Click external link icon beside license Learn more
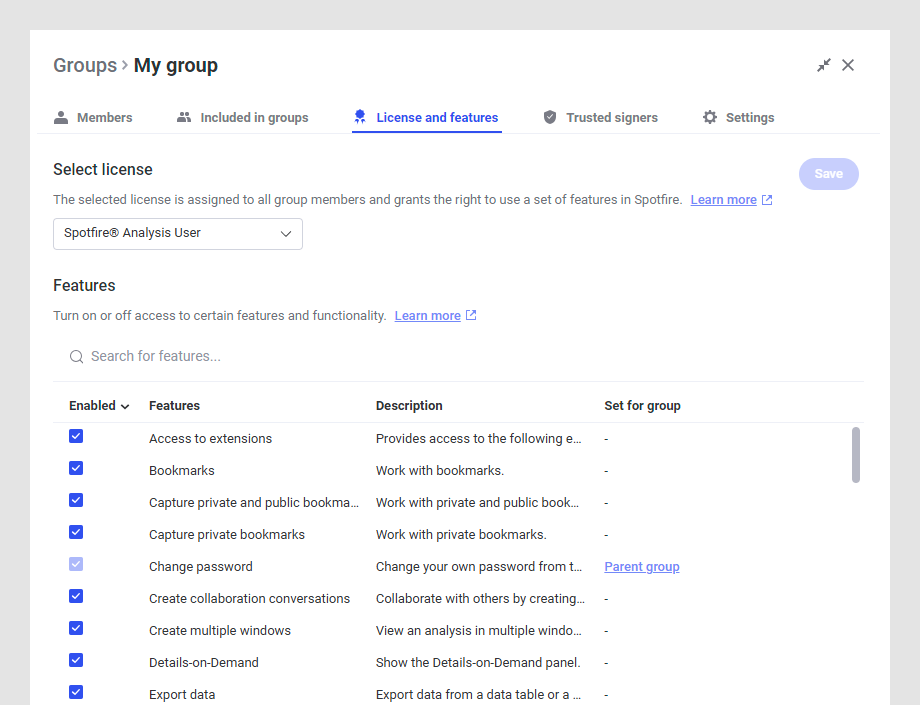 click(767, 200)
